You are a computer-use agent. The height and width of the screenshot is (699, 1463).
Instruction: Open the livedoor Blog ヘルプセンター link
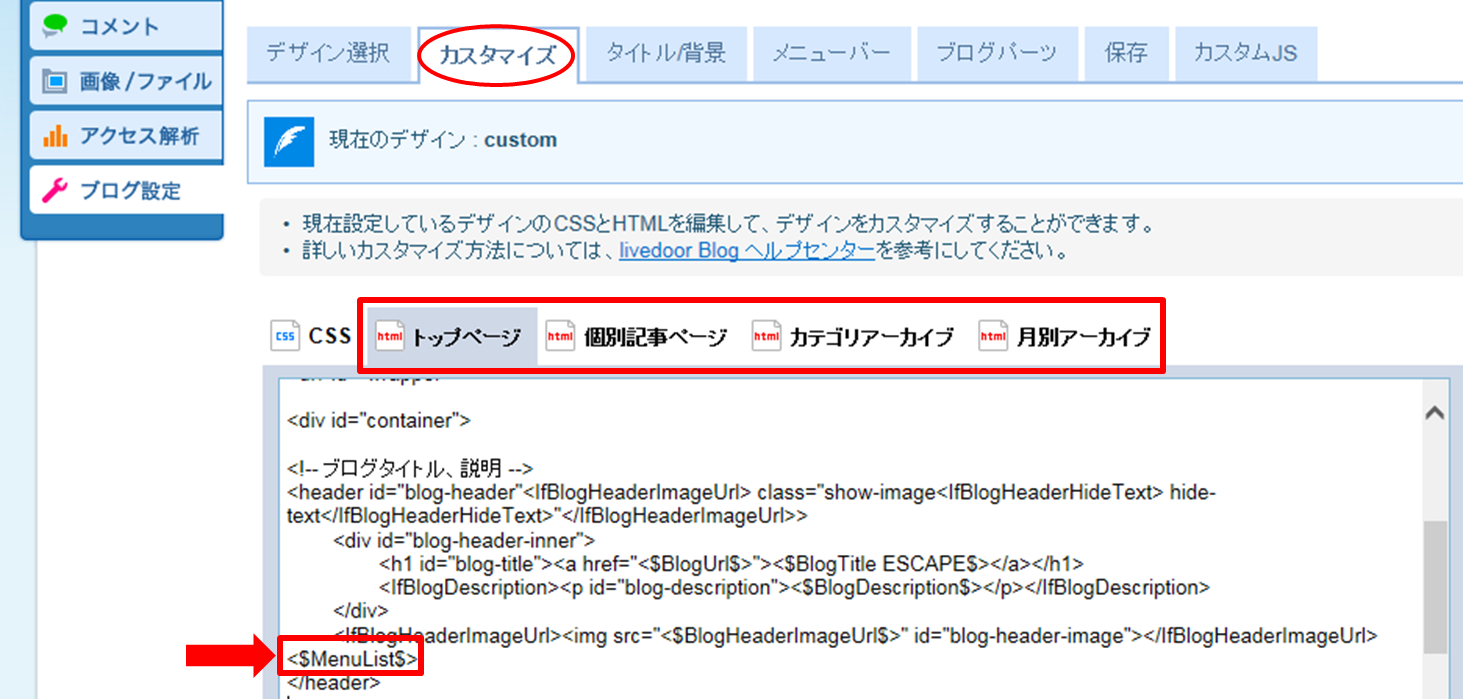(747, 250)
